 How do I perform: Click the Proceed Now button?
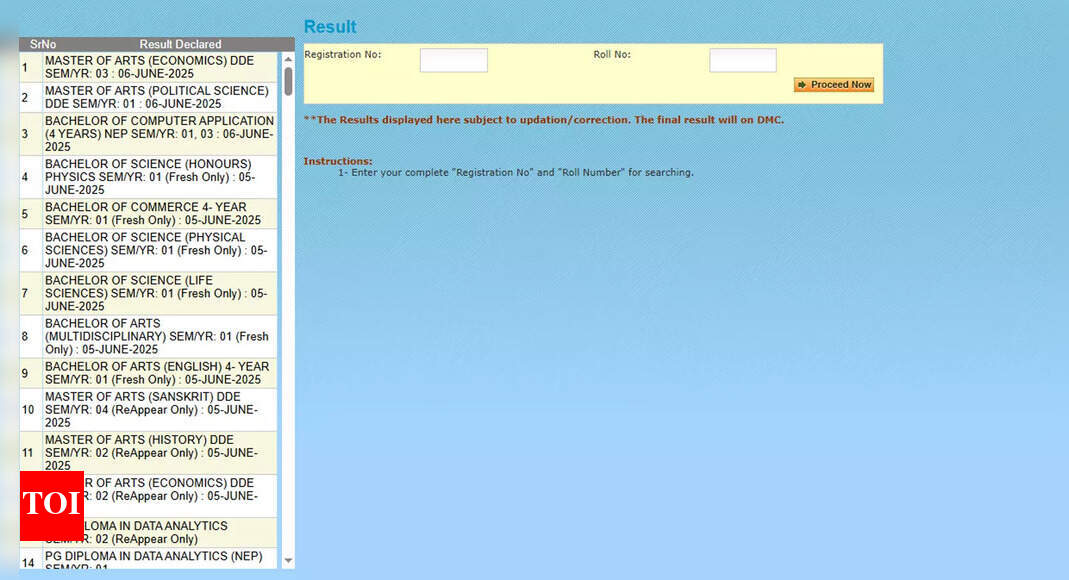pyautogui.click(x=834, y=85)
